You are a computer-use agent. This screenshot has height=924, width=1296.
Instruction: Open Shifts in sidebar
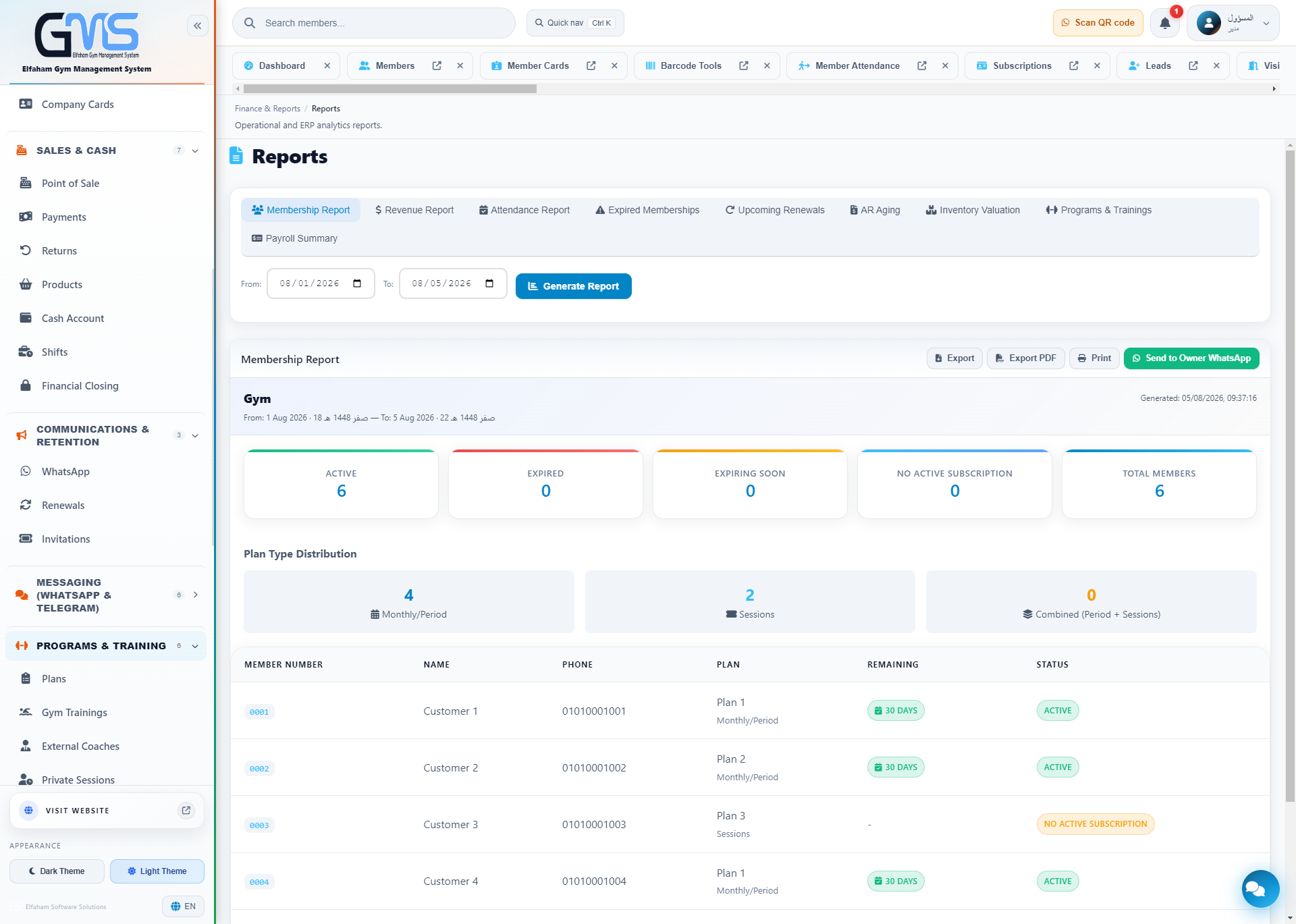click(x=106, y=352)
